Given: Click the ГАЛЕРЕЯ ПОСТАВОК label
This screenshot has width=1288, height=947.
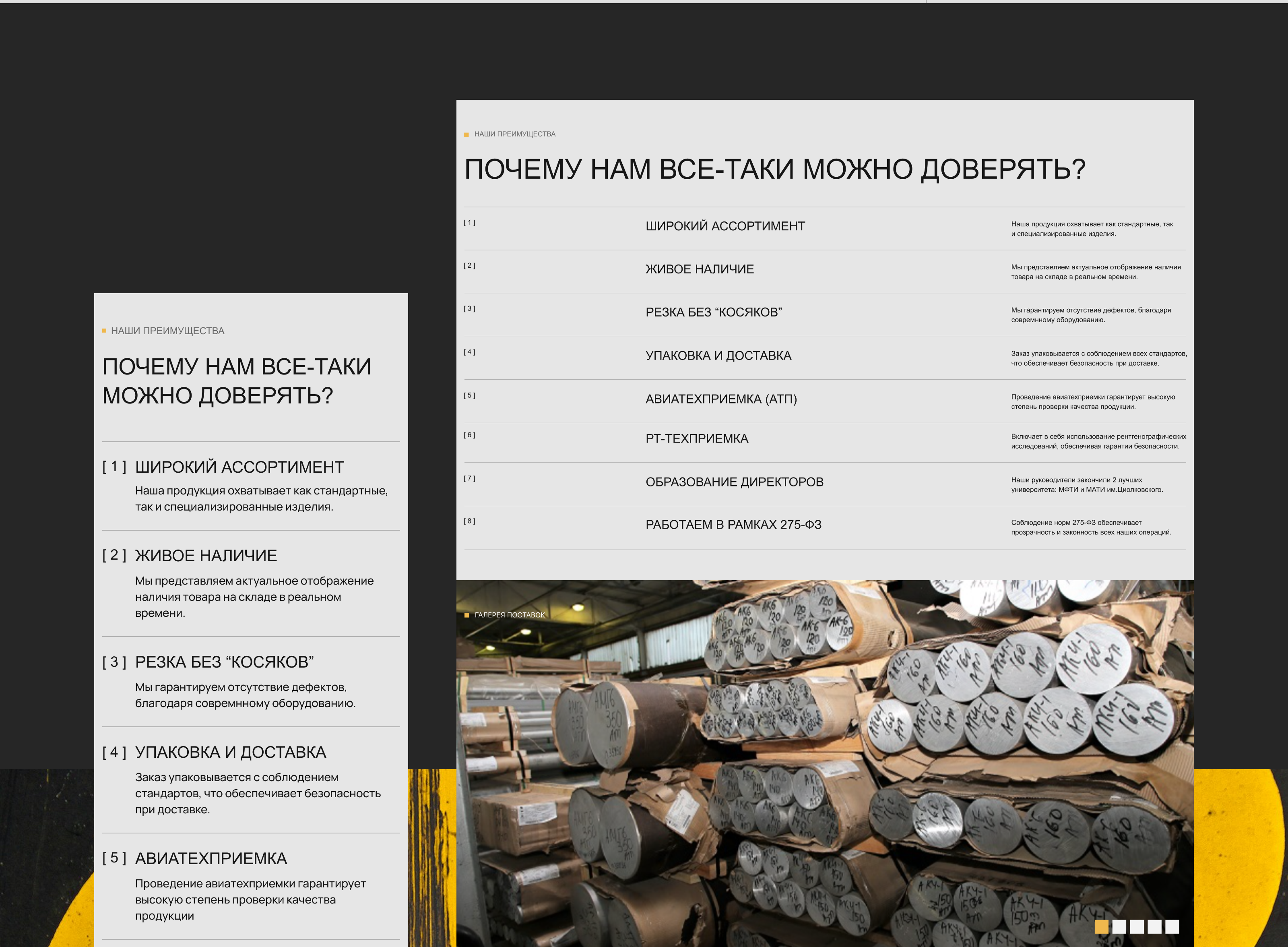Looking at the screenshot, I should point(509,615).
